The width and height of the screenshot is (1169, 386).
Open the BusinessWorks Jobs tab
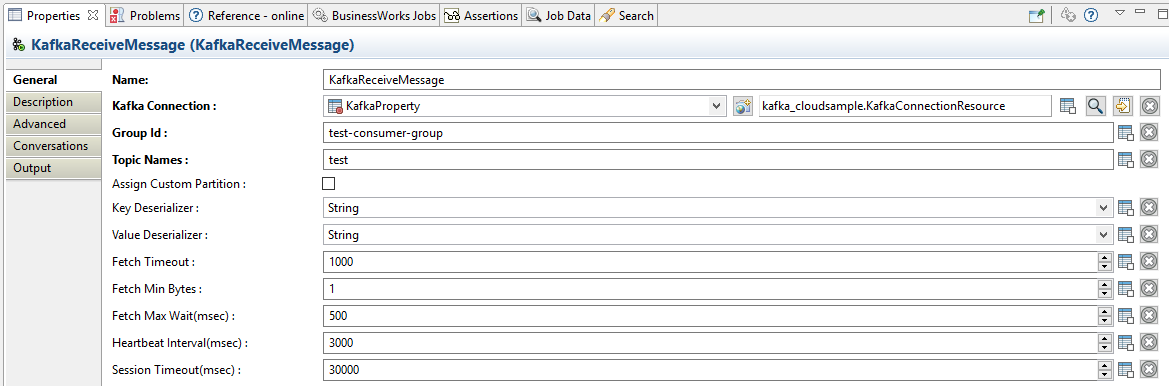tap(374, 15)
